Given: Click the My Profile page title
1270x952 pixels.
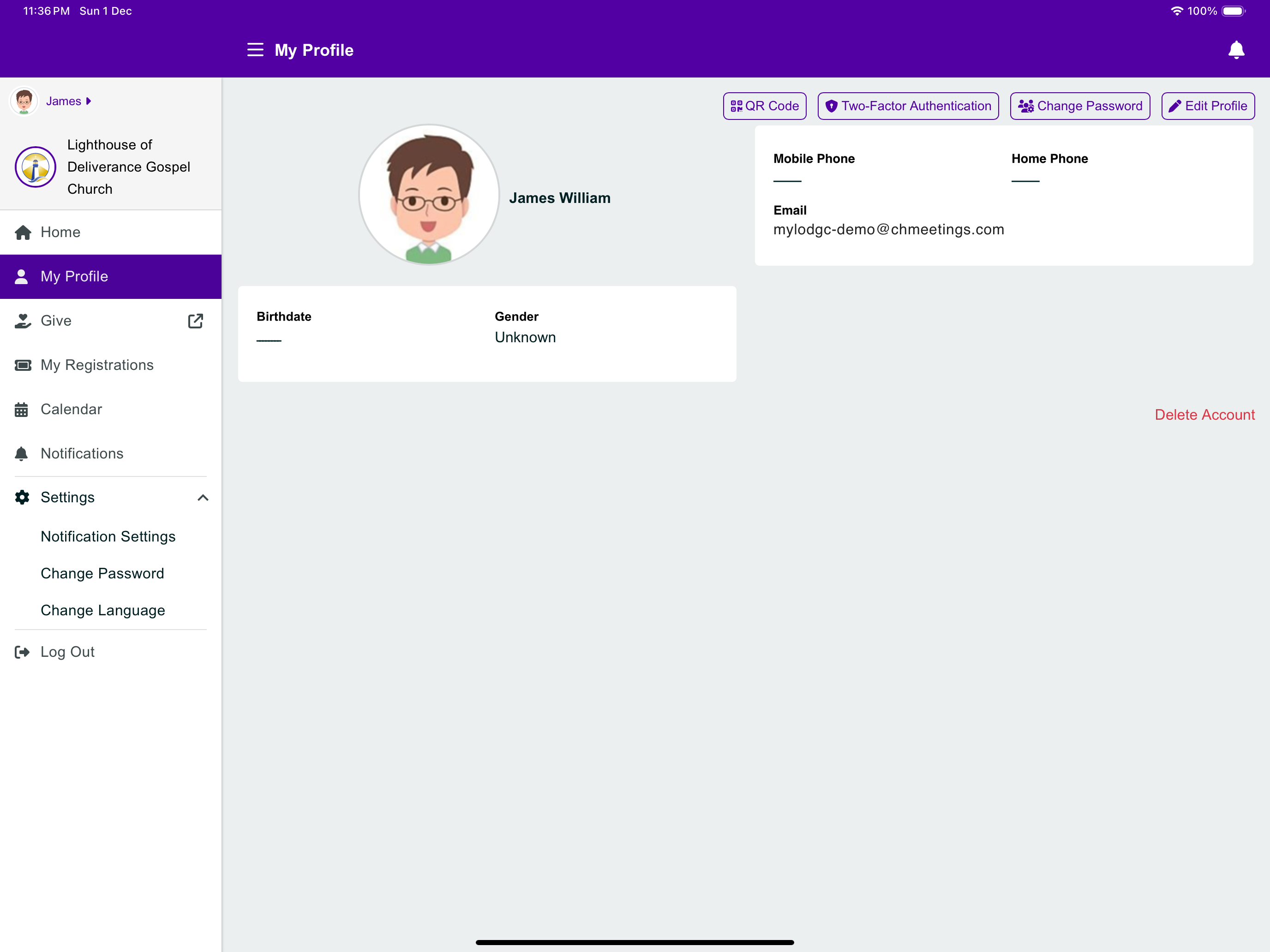Looking at the screenshot, I should [314, 50].
